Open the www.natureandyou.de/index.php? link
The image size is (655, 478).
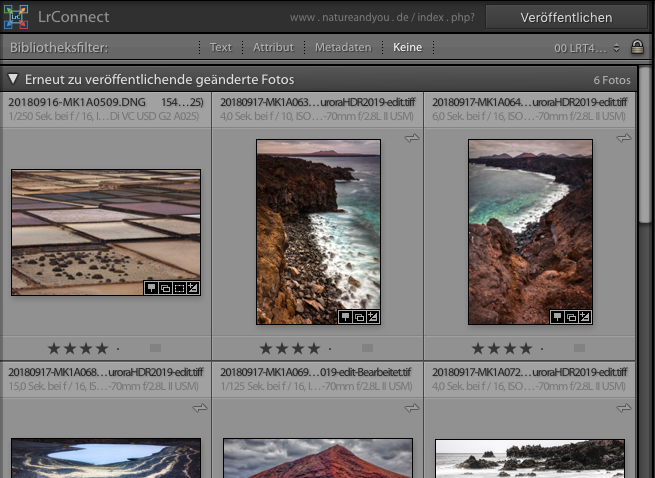[x=382, y=18]
